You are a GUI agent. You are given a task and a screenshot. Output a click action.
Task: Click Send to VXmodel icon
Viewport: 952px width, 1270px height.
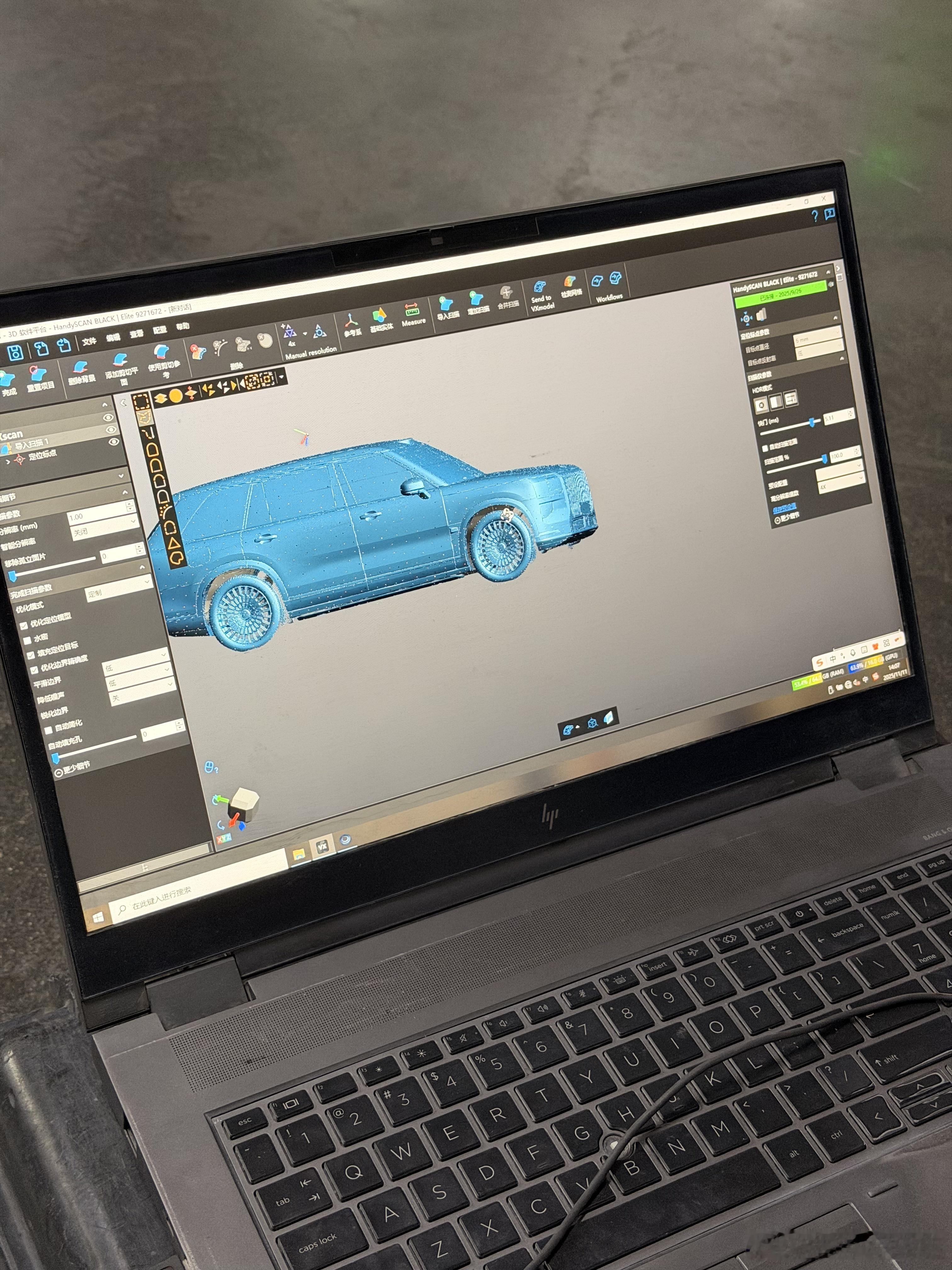pyautogui.click(x=539, y=287)
